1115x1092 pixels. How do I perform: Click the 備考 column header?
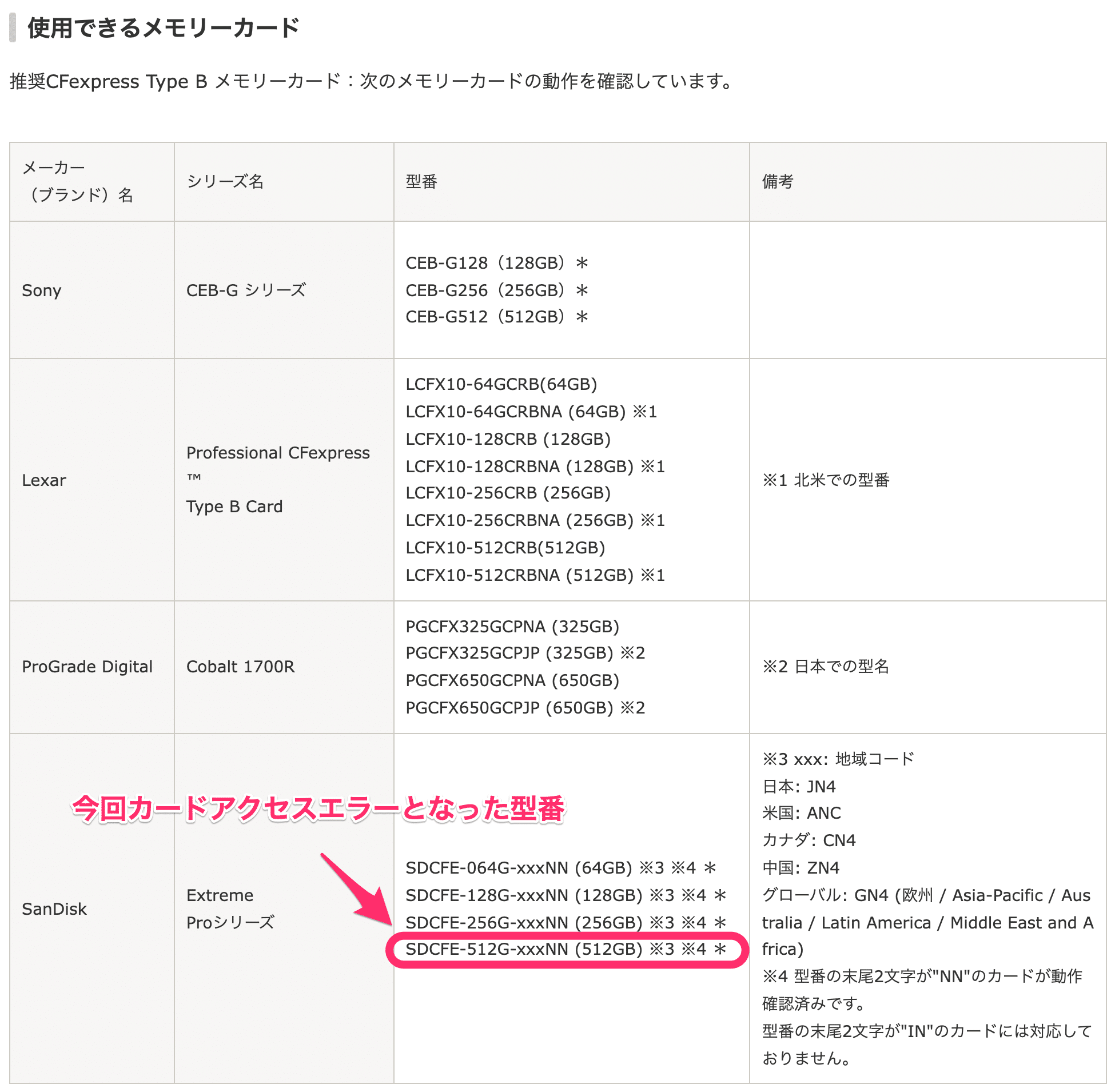point(777,182)
